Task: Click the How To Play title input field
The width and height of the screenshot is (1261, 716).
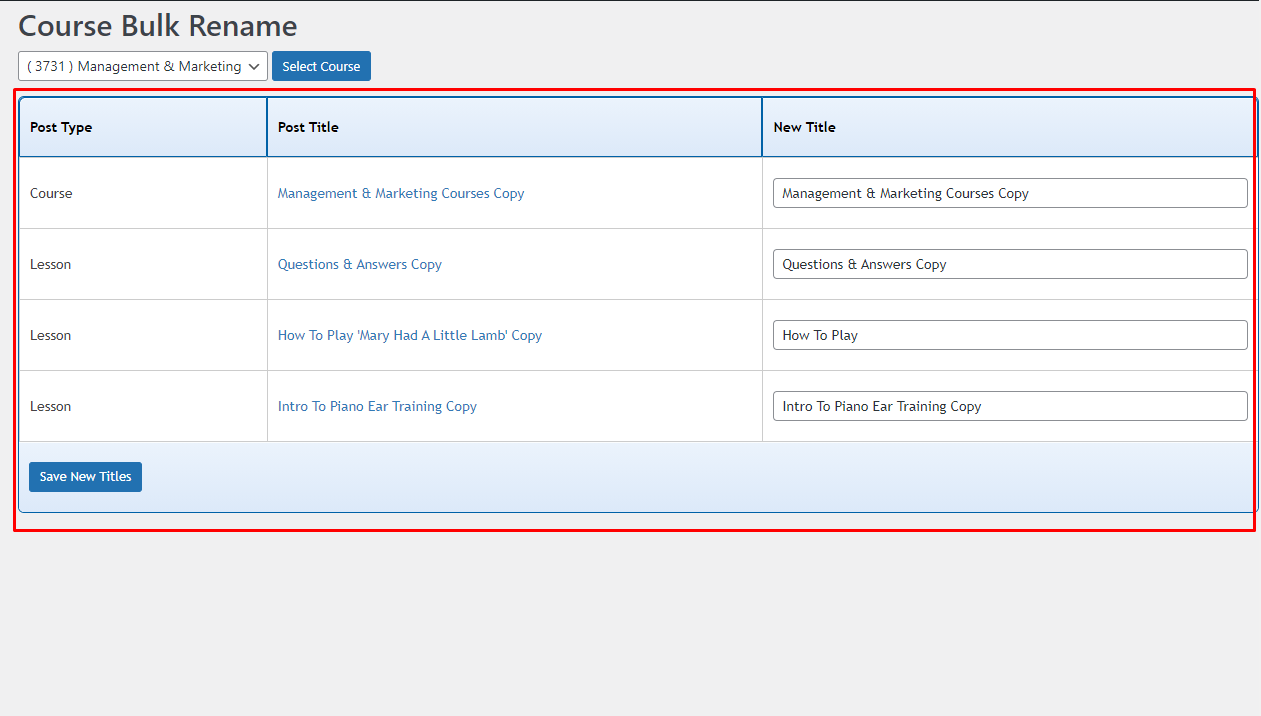Action: point(1009,335)
